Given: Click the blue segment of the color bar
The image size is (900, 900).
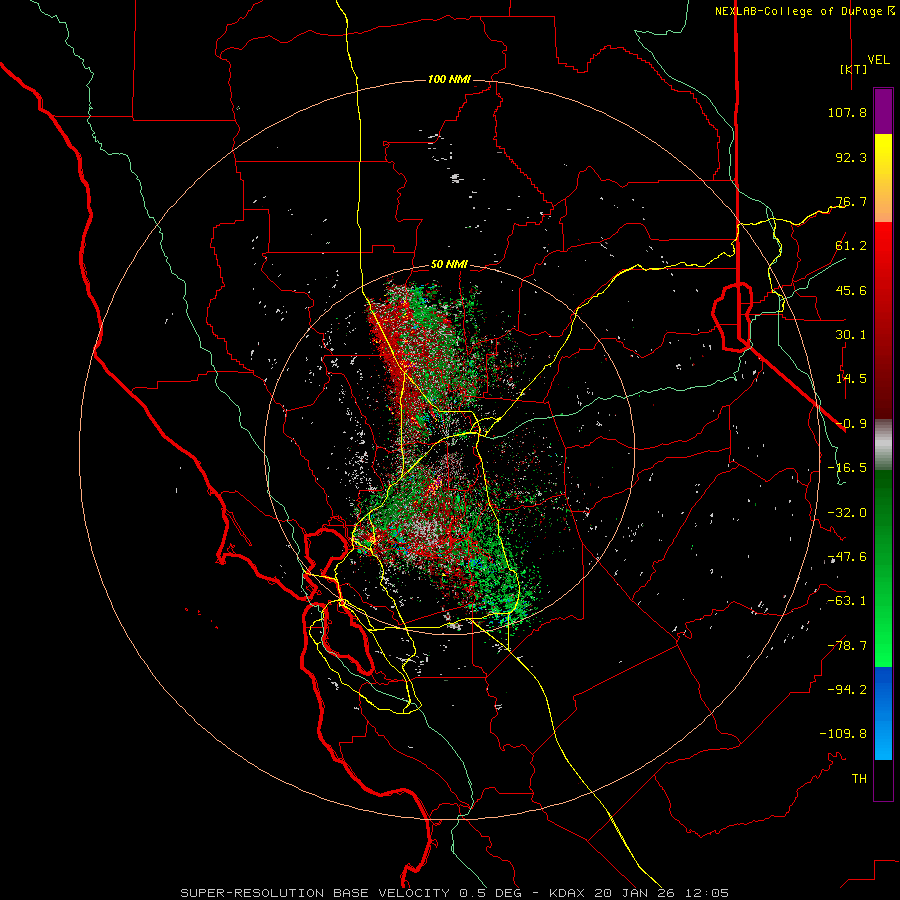Looking at the screenshot, I should (883, 713).
